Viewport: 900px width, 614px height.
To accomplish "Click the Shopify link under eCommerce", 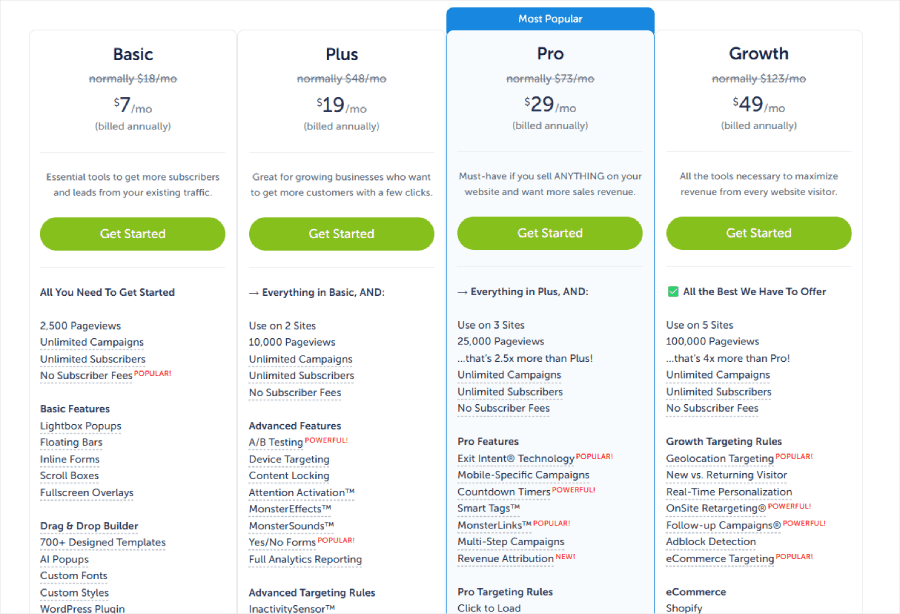I will click(684, 607).
